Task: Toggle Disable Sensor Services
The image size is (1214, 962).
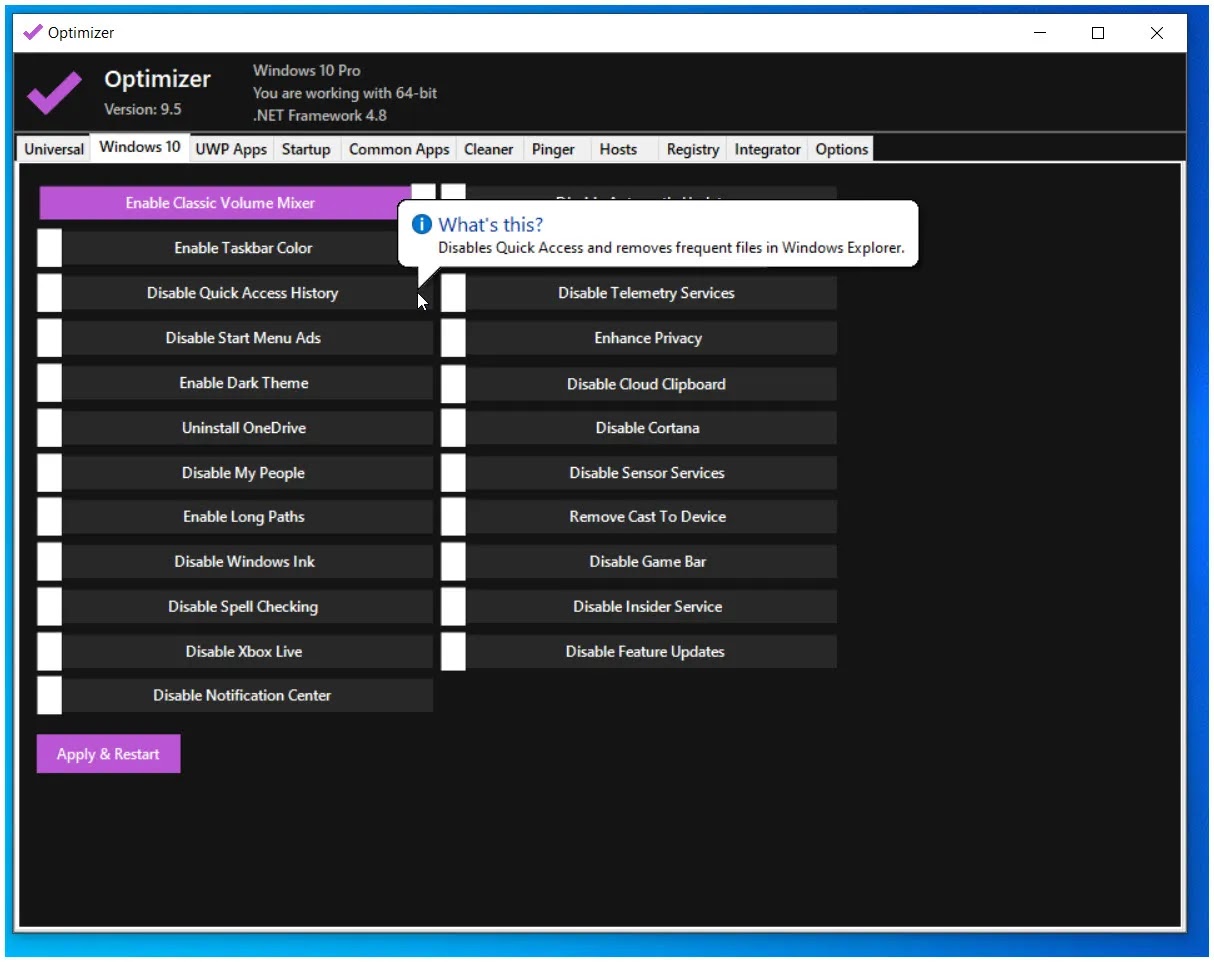Action: 639,473
